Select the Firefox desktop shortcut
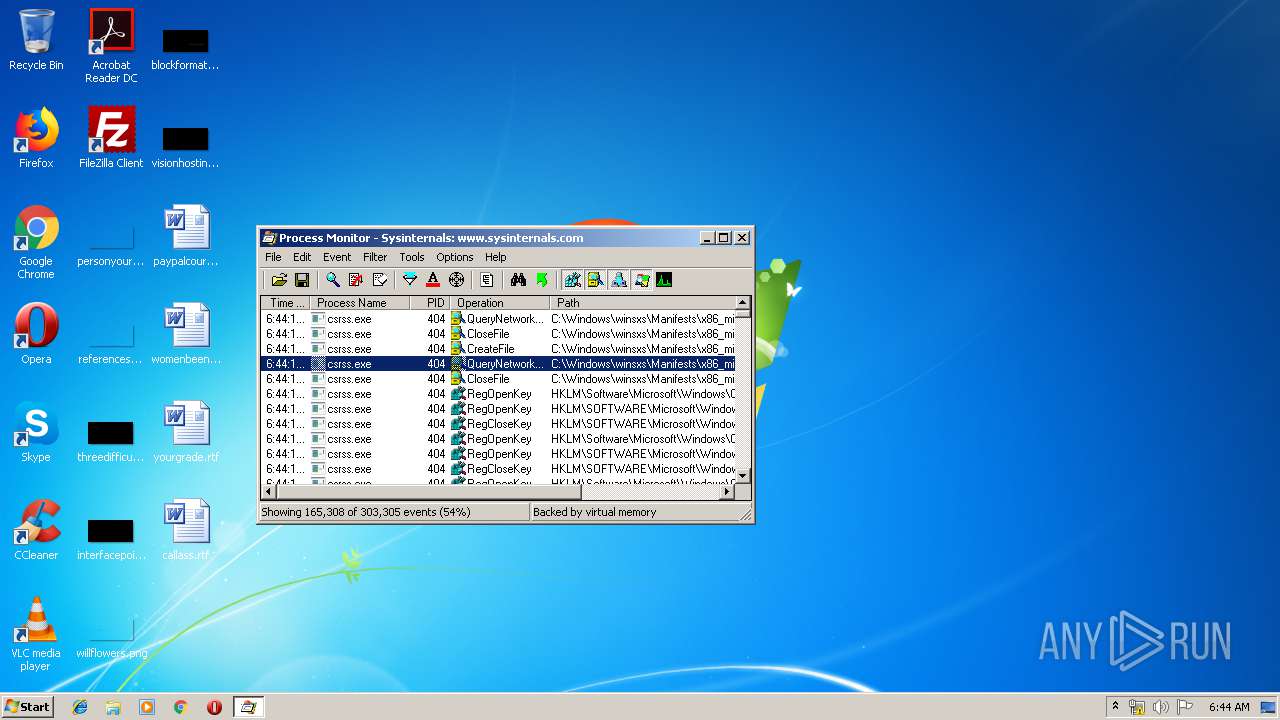 [36, 138]
